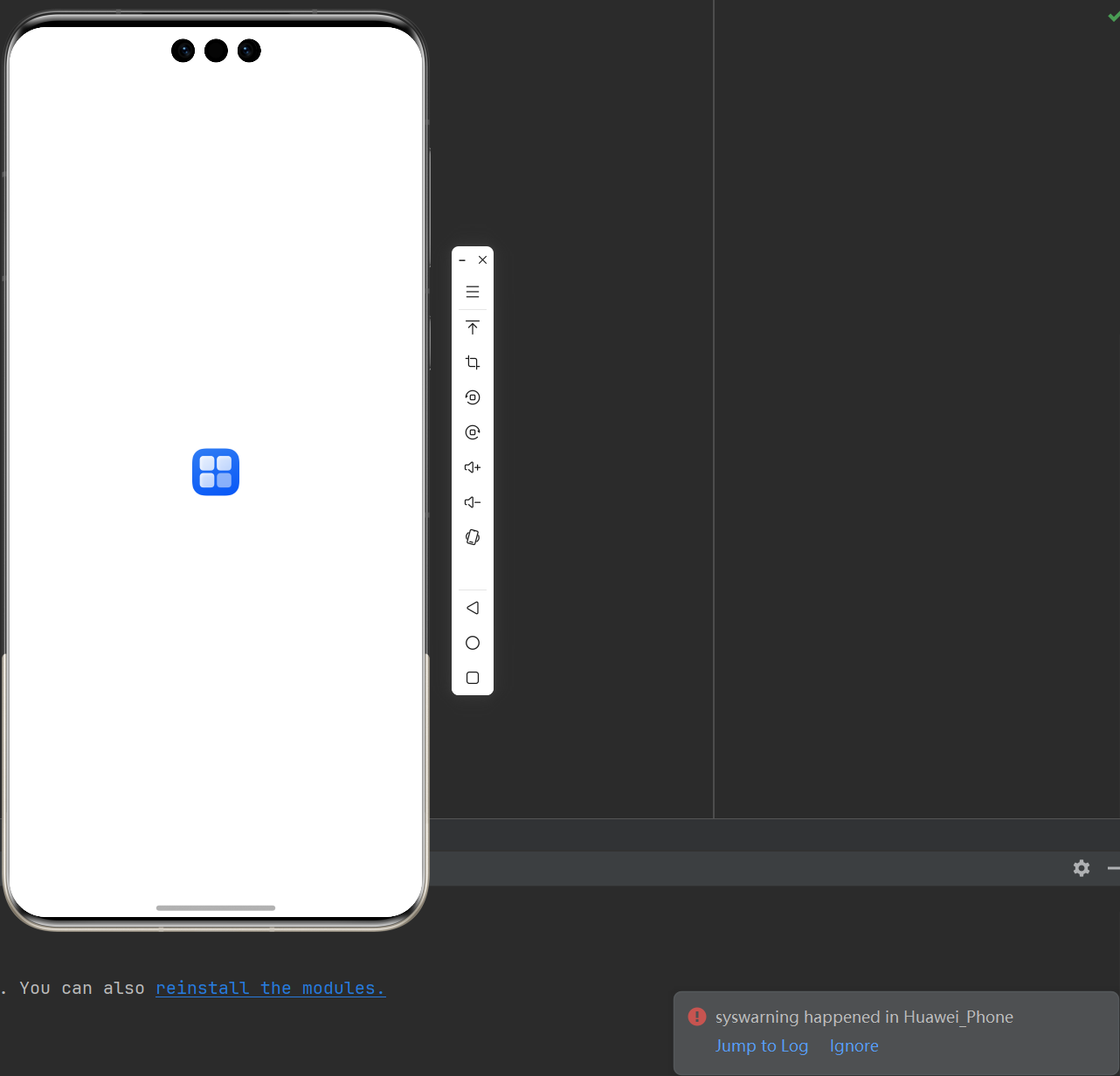Open the recent apps overview

(x=472, y=677)
